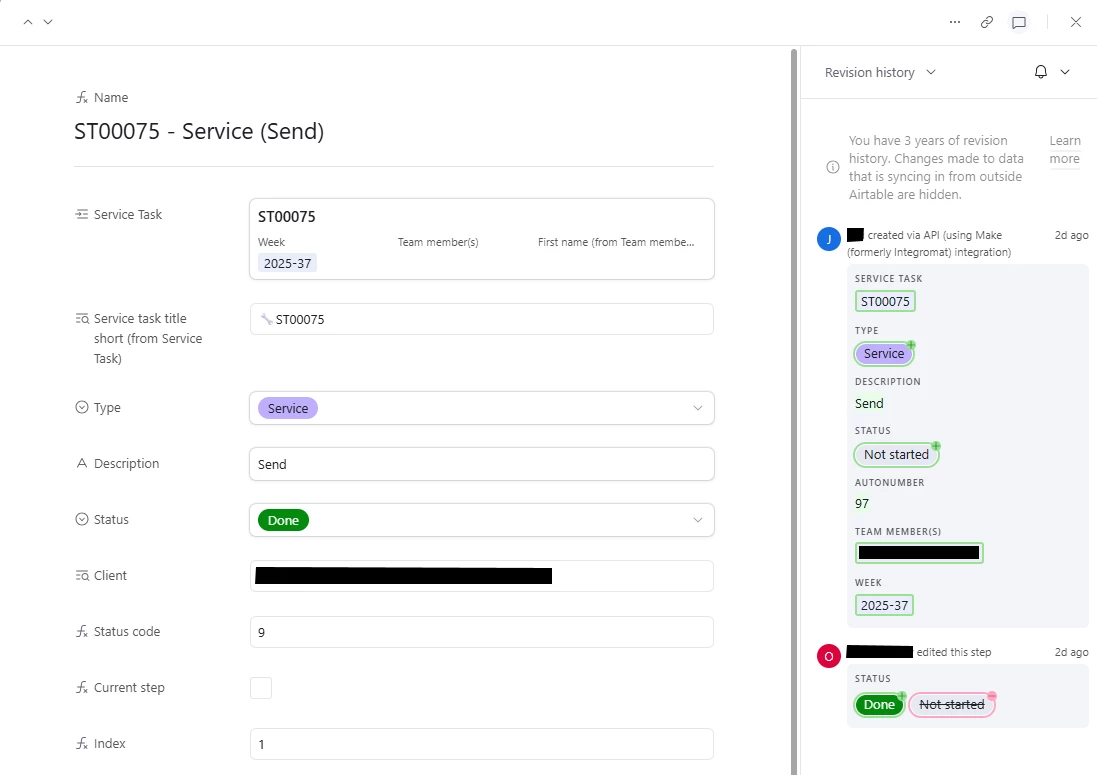Click the record pane vertical scrollbar
Viewport: 1097px width, 775px height.
point(794,411)
